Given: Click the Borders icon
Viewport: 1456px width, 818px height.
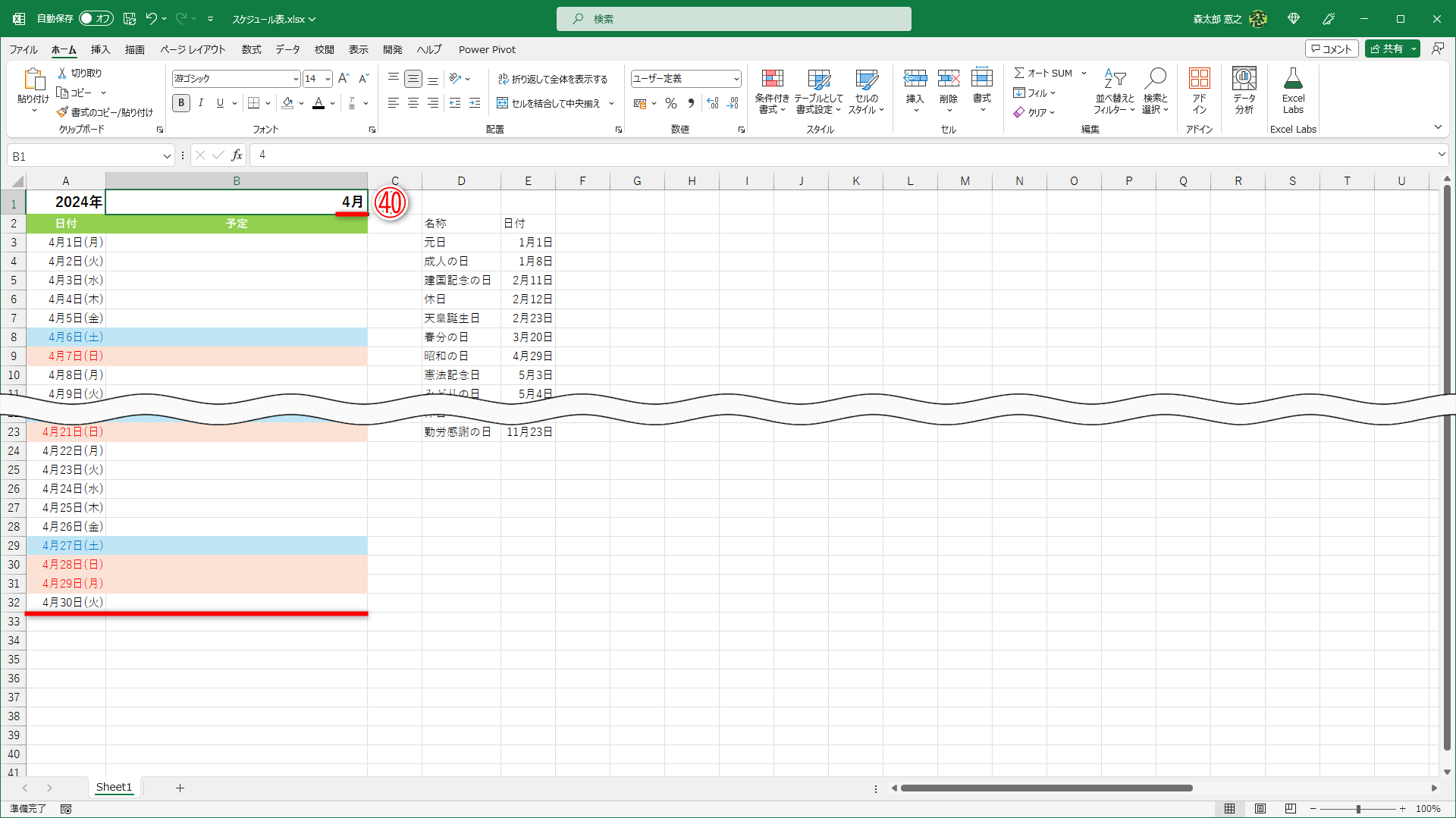Looking at the screenshot, I should click(x=254, y=103).
